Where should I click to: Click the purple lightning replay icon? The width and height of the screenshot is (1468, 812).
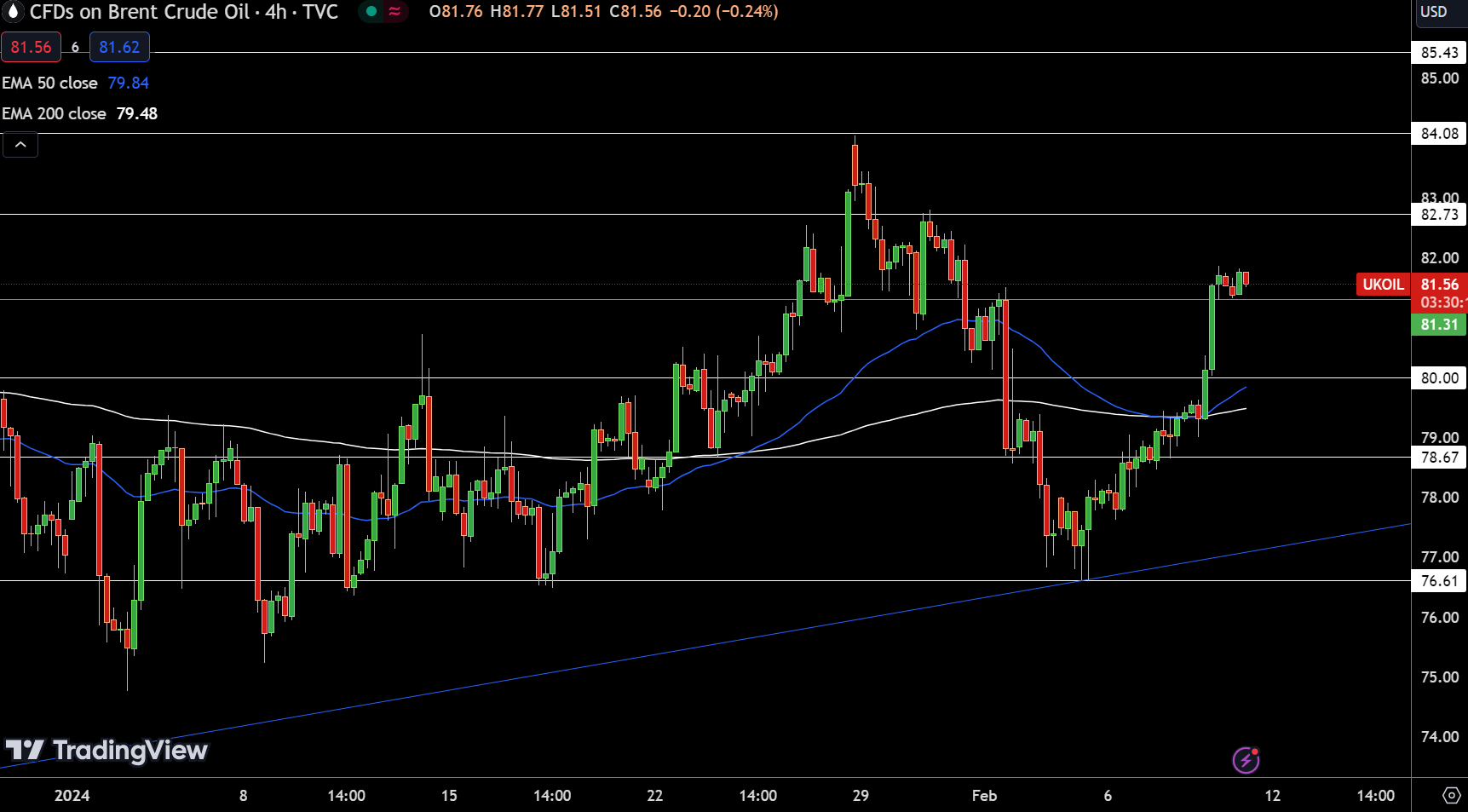(x=1246, y=759)
